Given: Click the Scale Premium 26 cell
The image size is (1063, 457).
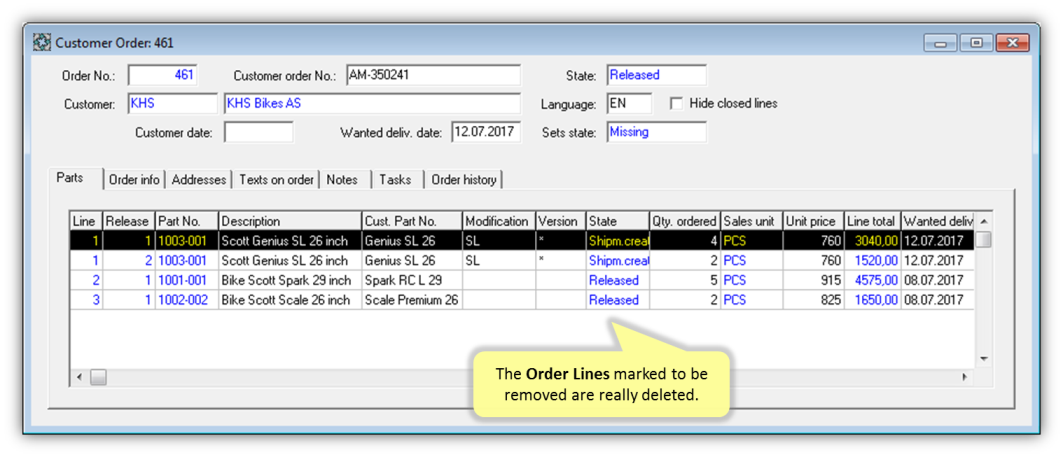Looking at the screenshot, I should (412, 300).
